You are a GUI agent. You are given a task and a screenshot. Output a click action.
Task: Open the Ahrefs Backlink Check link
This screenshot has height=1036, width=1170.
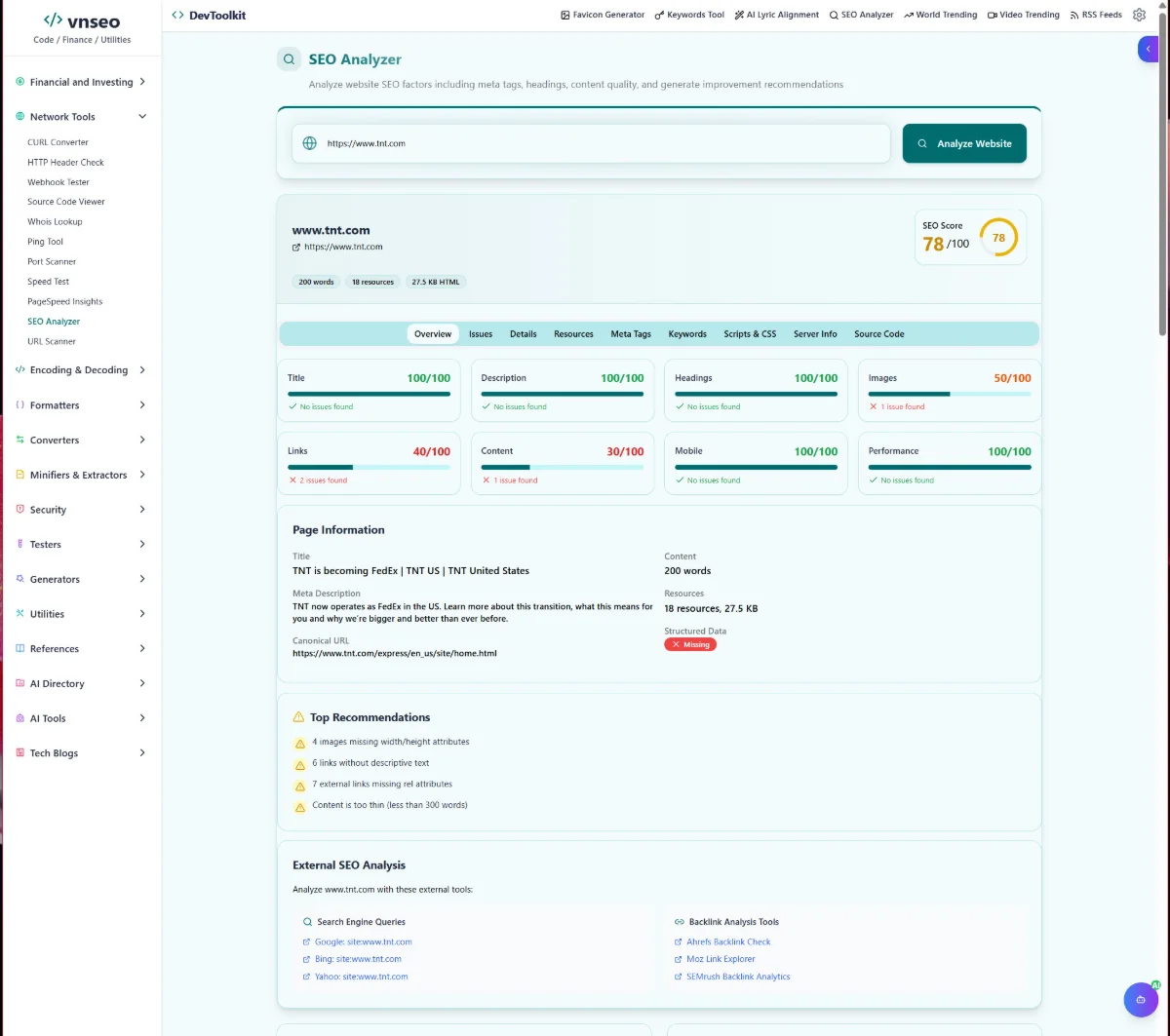(x=727, y=941)
